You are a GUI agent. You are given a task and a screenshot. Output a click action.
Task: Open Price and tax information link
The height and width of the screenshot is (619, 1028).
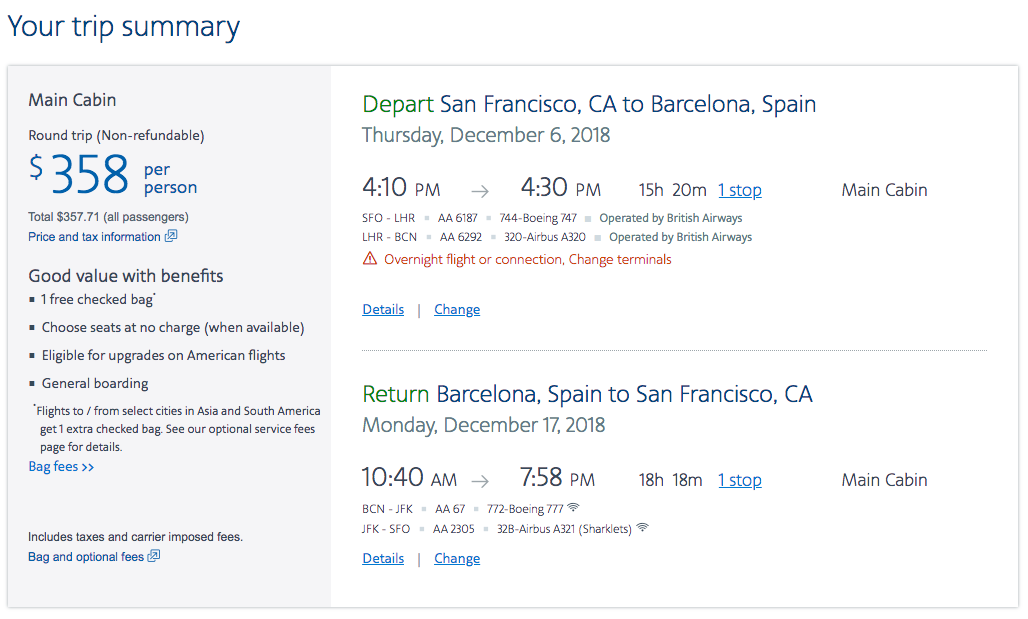point(94,237)
